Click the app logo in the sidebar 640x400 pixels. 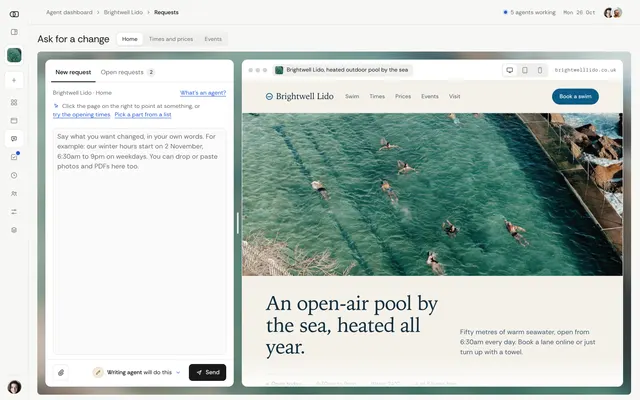14,14
